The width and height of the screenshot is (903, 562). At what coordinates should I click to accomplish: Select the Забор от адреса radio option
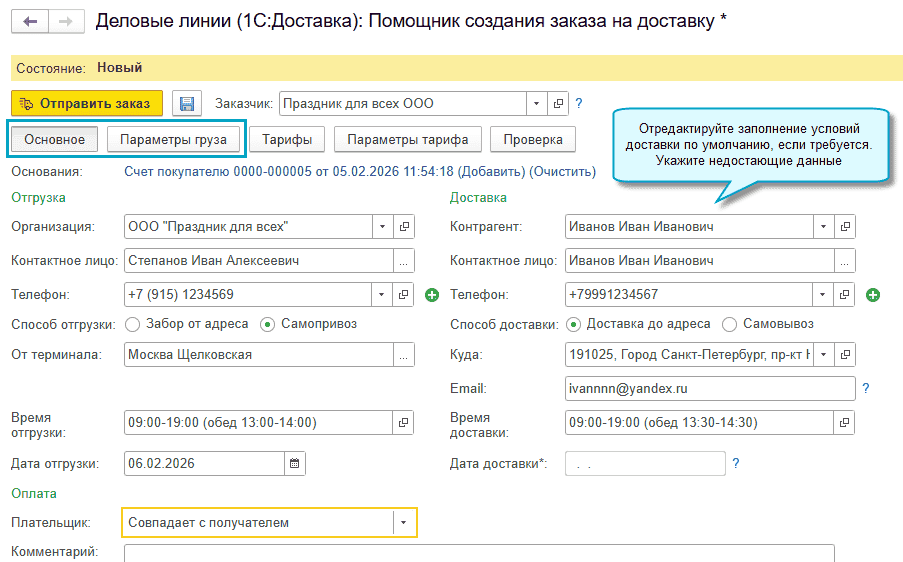133,324
